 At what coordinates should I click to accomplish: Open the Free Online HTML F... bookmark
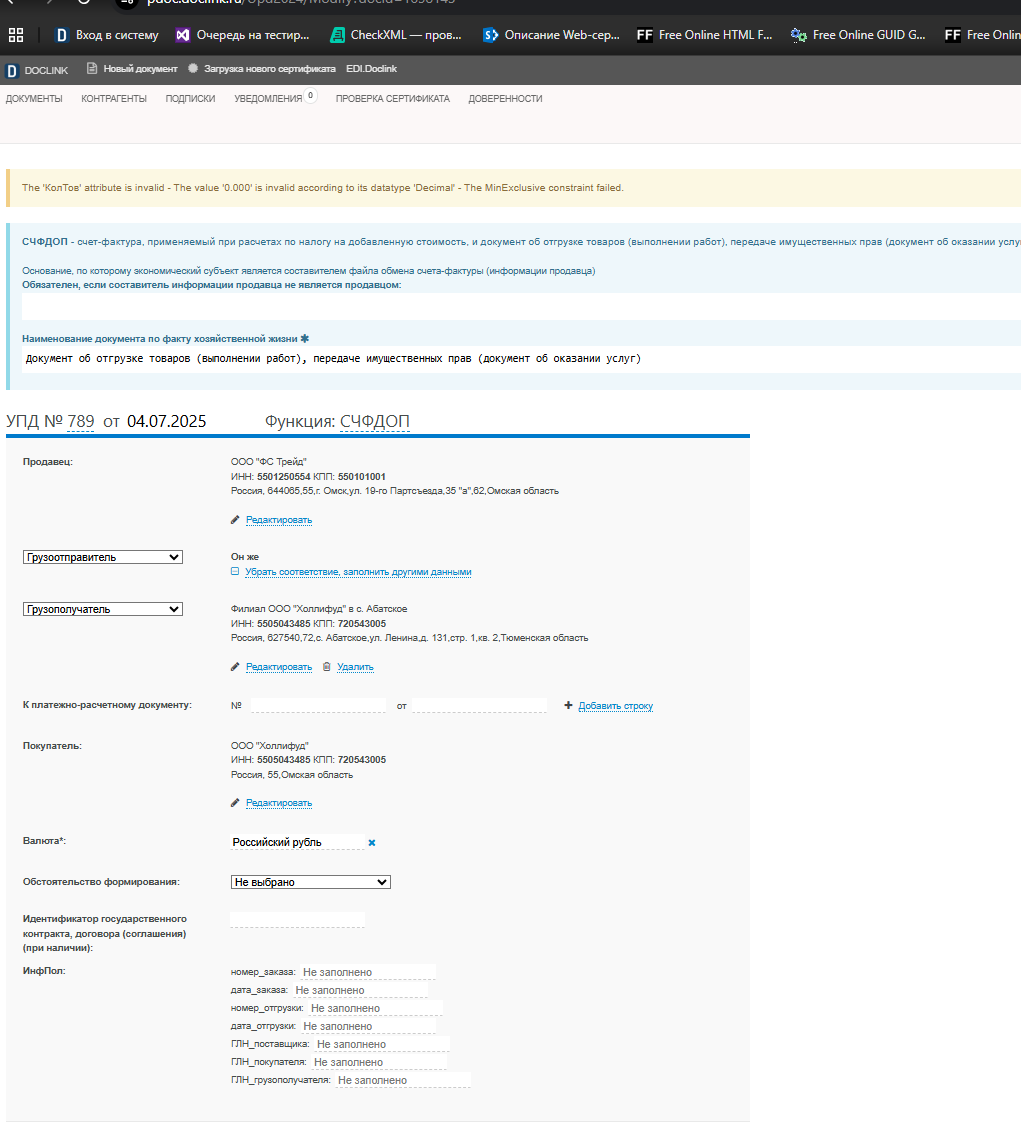pos(704,35)
